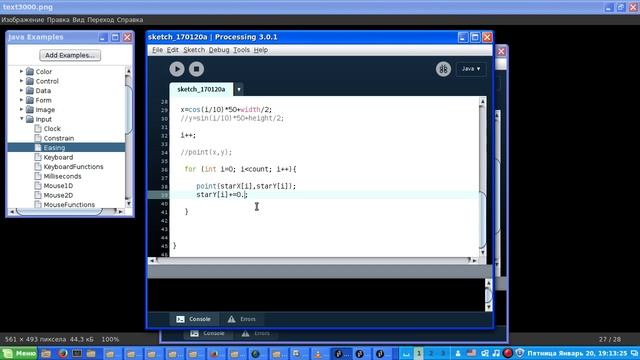Click the code editor horizontal scrollbar
640x360 pixels.
pyautogui.click(x=313, y=260)
